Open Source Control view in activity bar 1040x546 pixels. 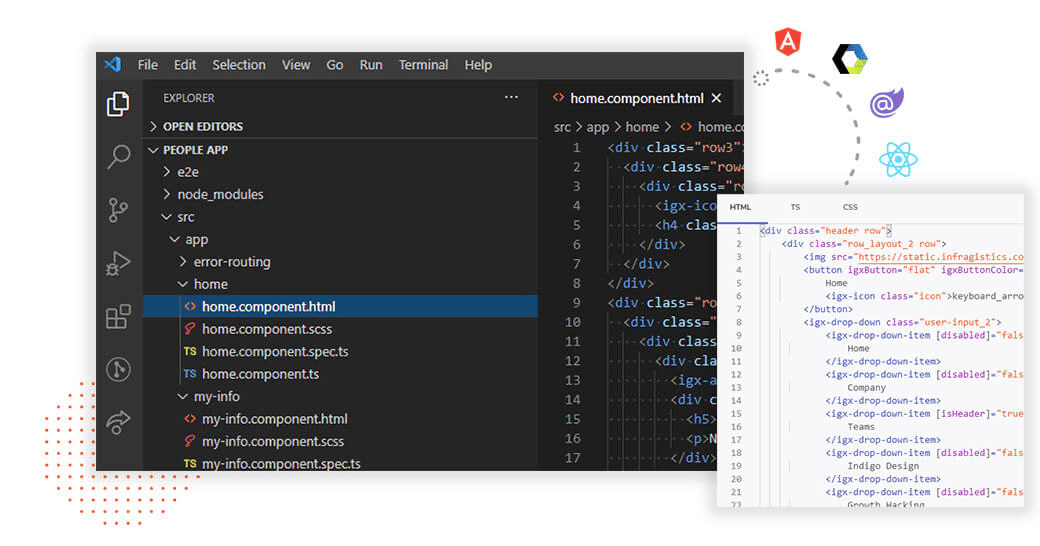[118, 210]
